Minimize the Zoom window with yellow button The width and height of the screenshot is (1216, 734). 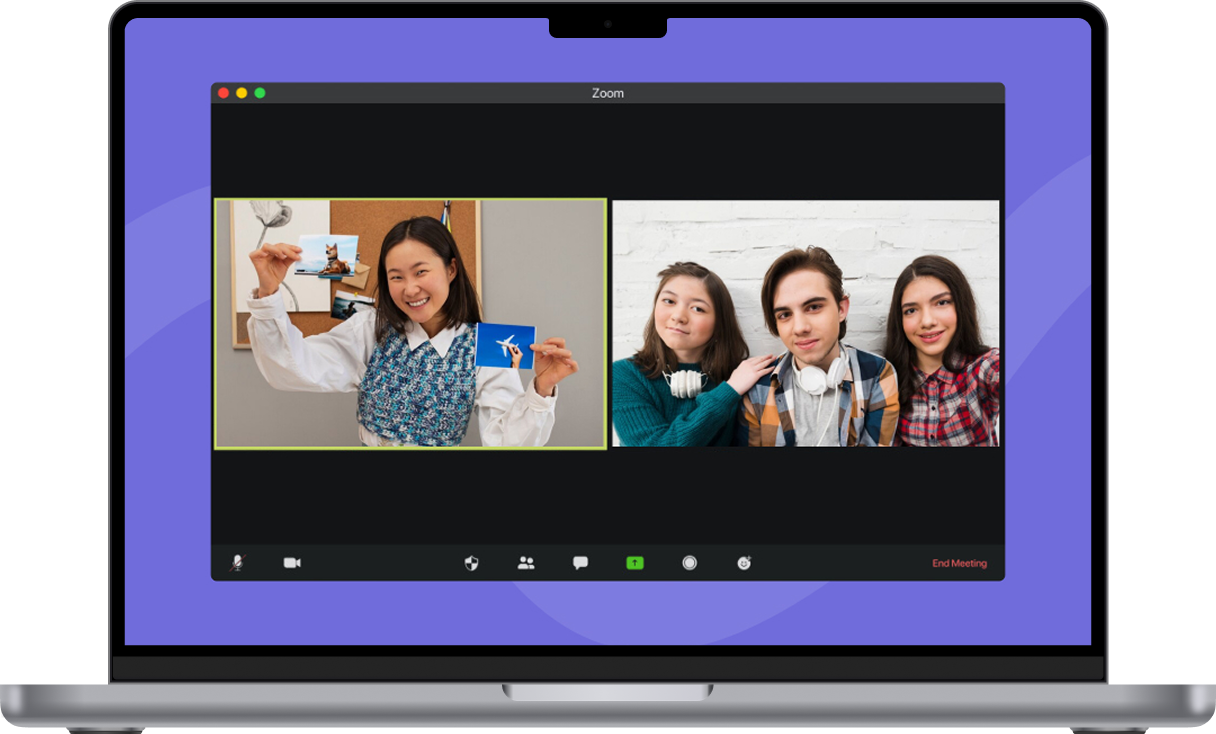241,93
